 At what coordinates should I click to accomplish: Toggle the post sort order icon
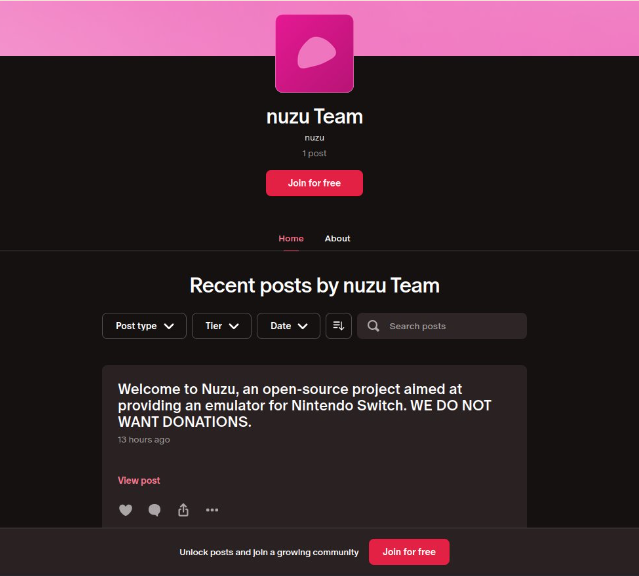339,326
